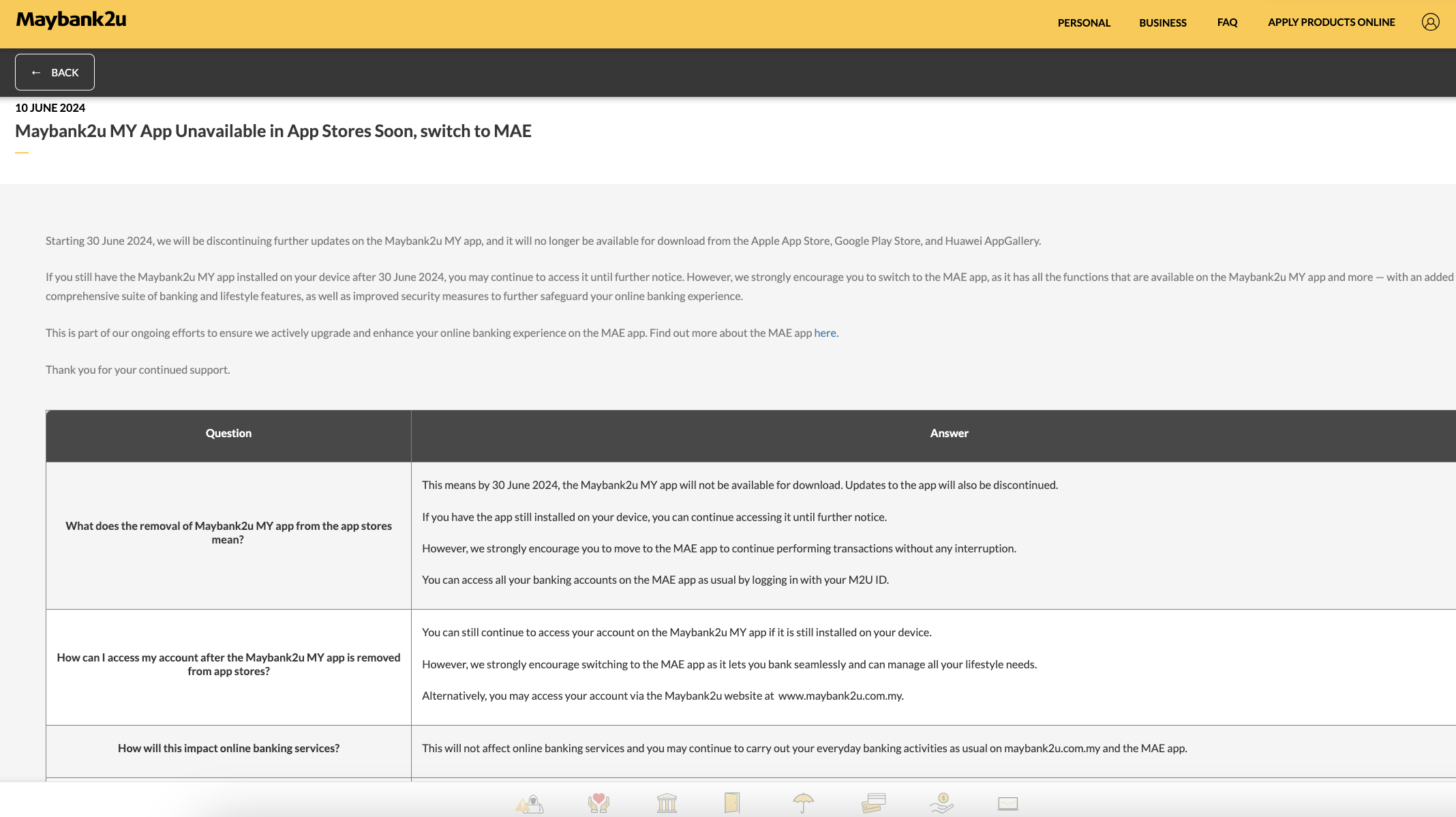
Task: Click the Maybank2u logo
Action: pyautogui.click(x=72, y=20)
